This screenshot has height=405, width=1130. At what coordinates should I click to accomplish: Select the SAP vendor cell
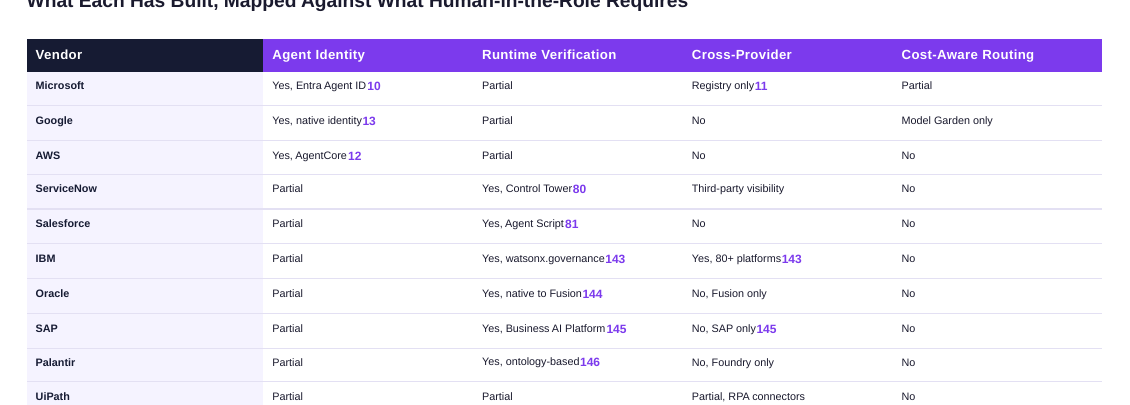point(145,331)
